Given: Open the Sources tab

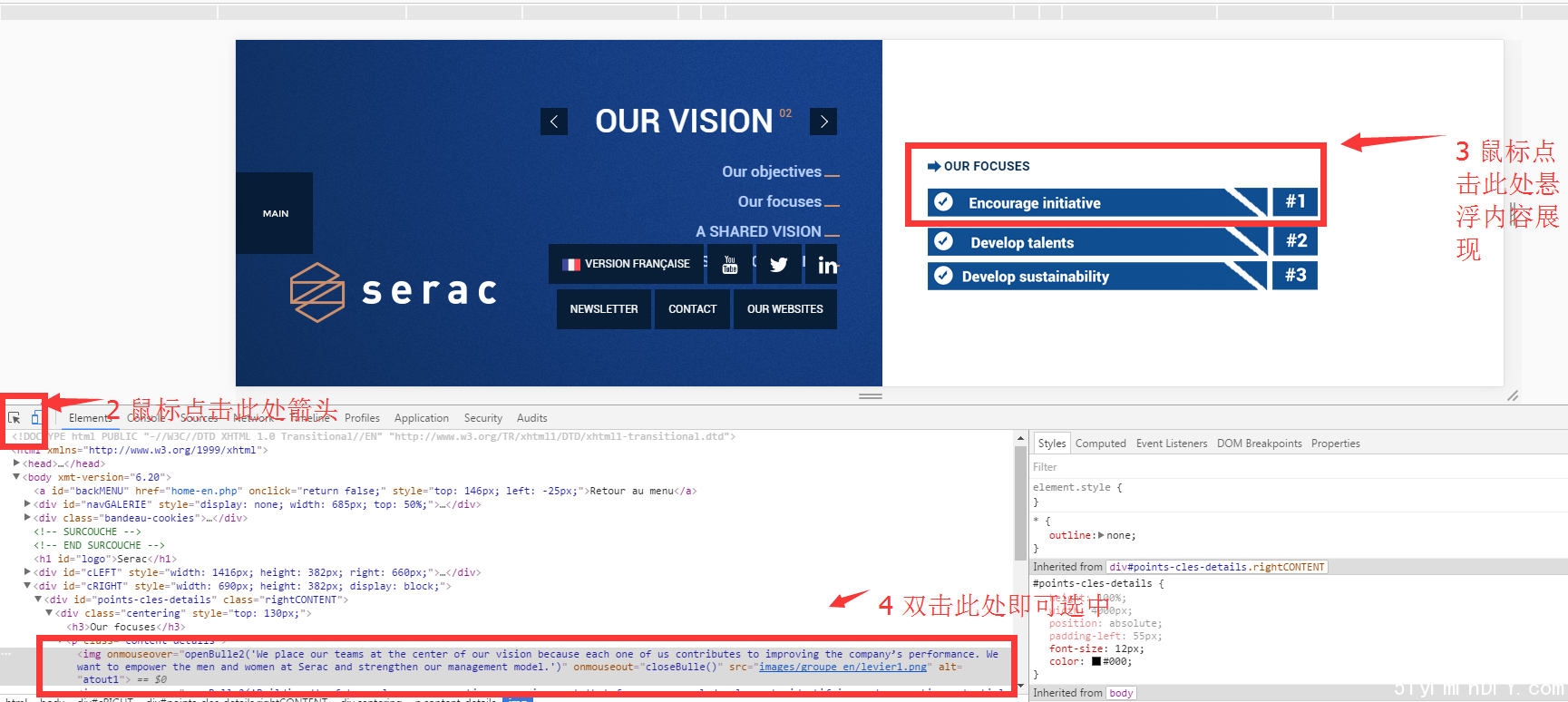Looking at the screenshot, I should [x=199, y=418].
